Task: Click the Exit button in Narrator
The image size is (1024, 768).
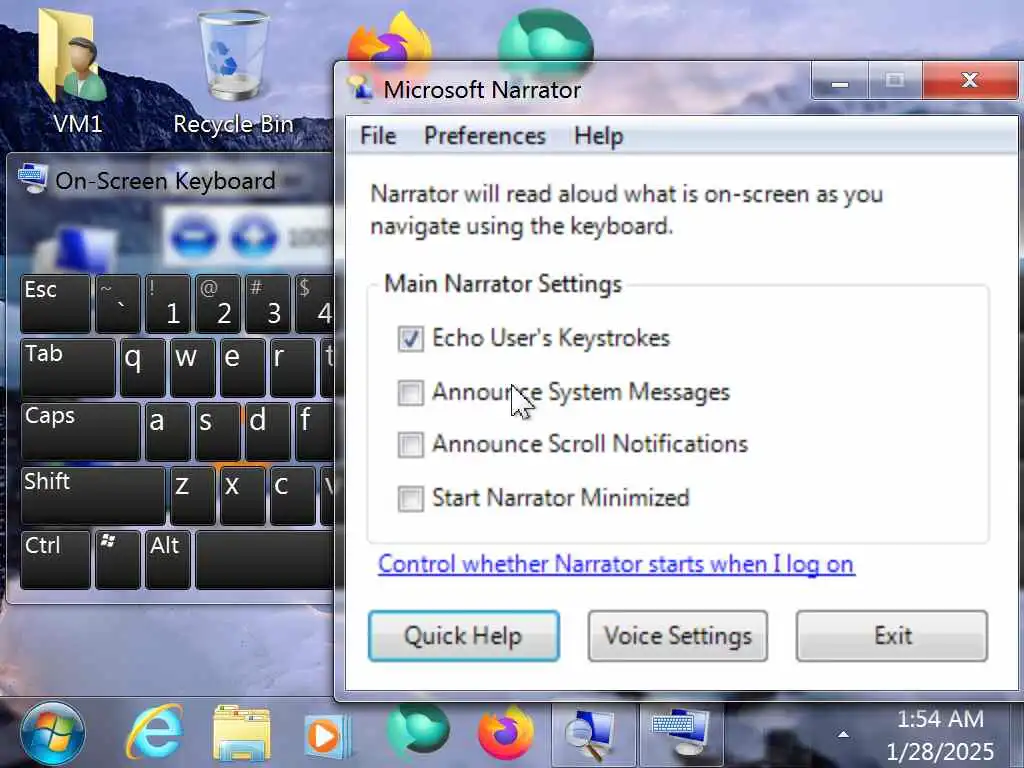Action: click(x=892, y=636)
